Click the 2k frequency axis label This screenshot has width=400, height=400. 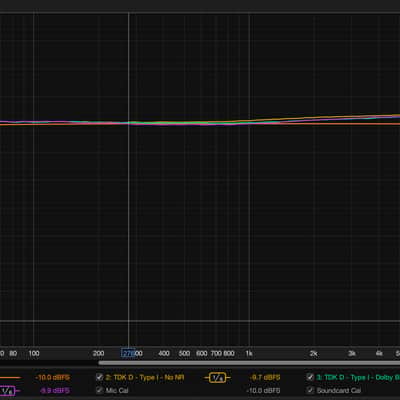pyautogui.click(x=313, y=353)
